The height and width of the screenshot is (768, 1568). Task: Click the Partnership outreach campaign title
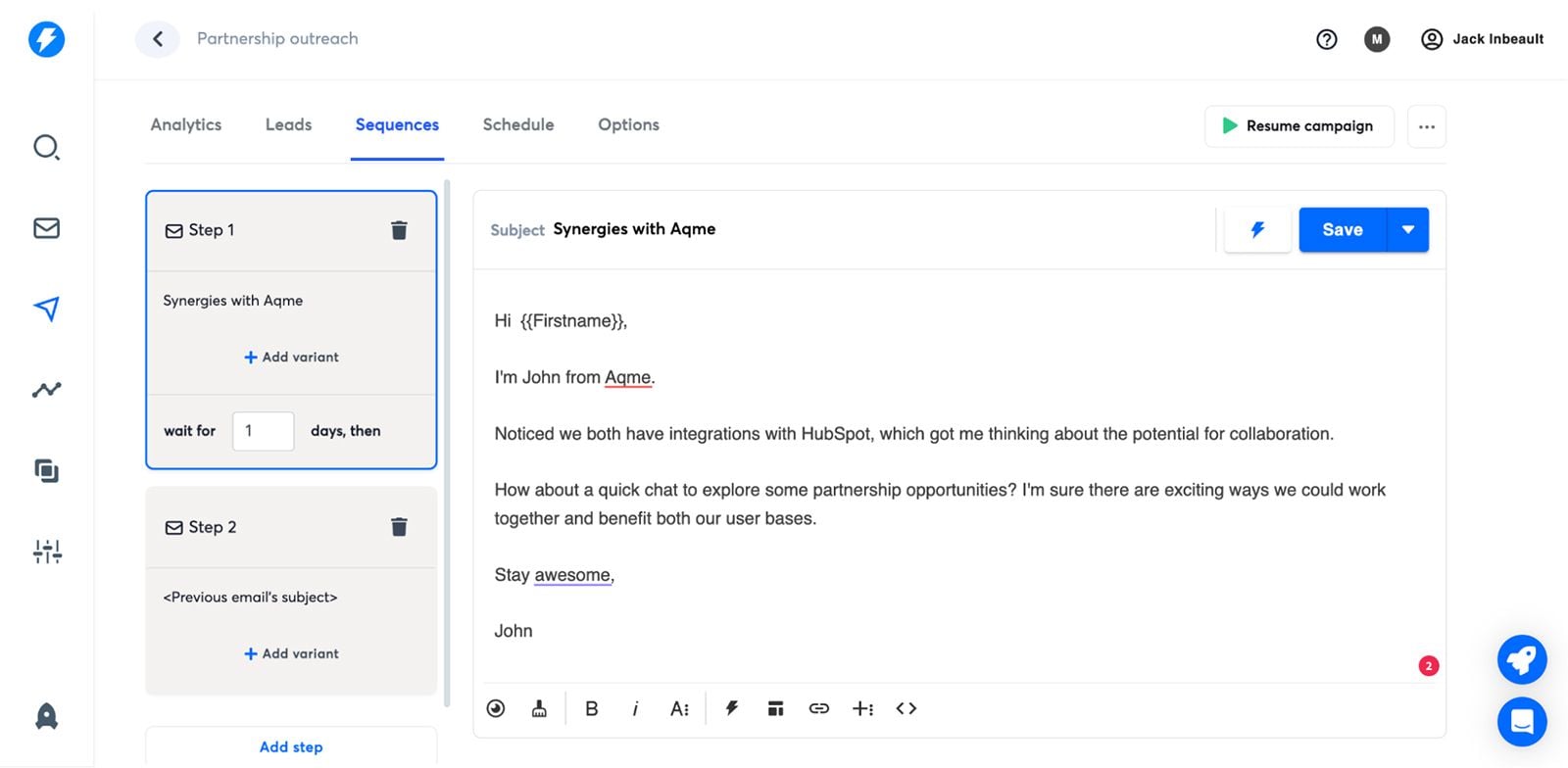[277, 39]
